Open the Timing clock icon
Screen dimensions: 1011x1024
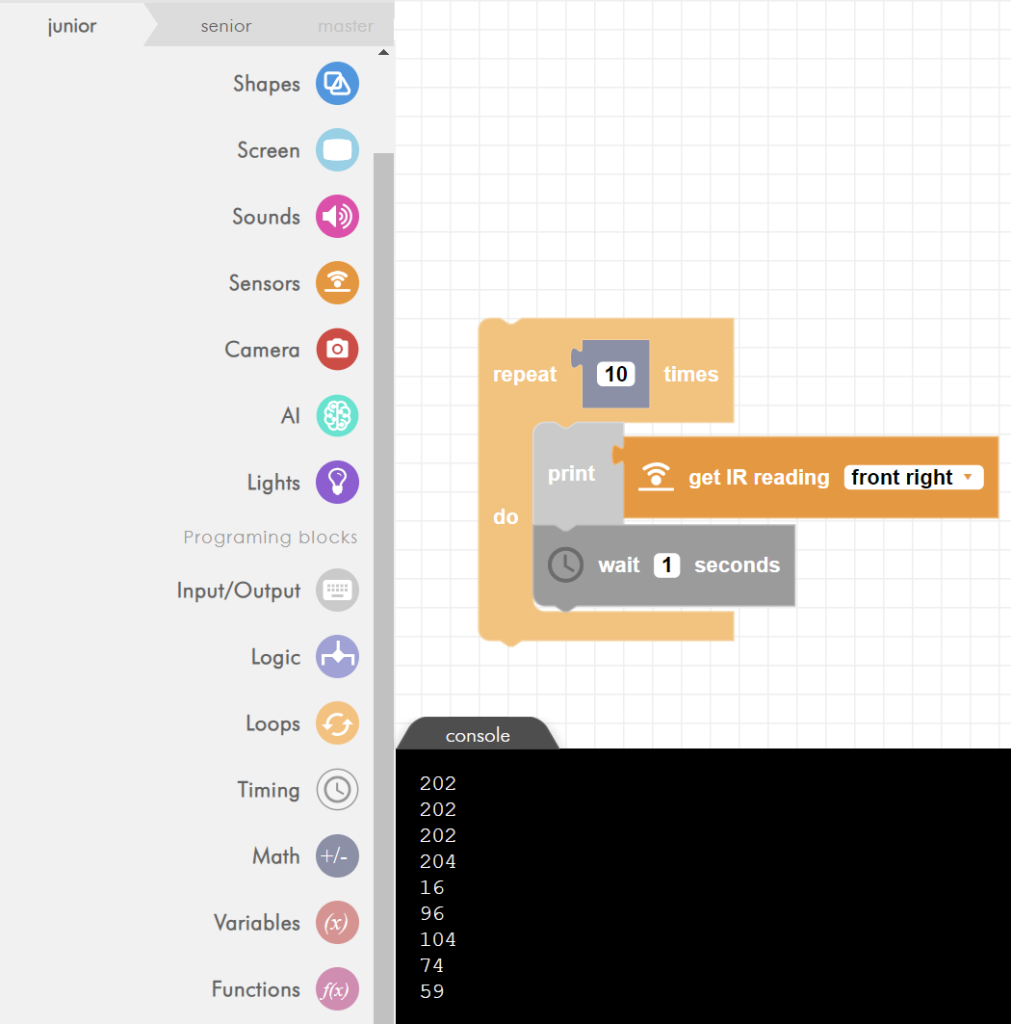click(x=337, y=790)
